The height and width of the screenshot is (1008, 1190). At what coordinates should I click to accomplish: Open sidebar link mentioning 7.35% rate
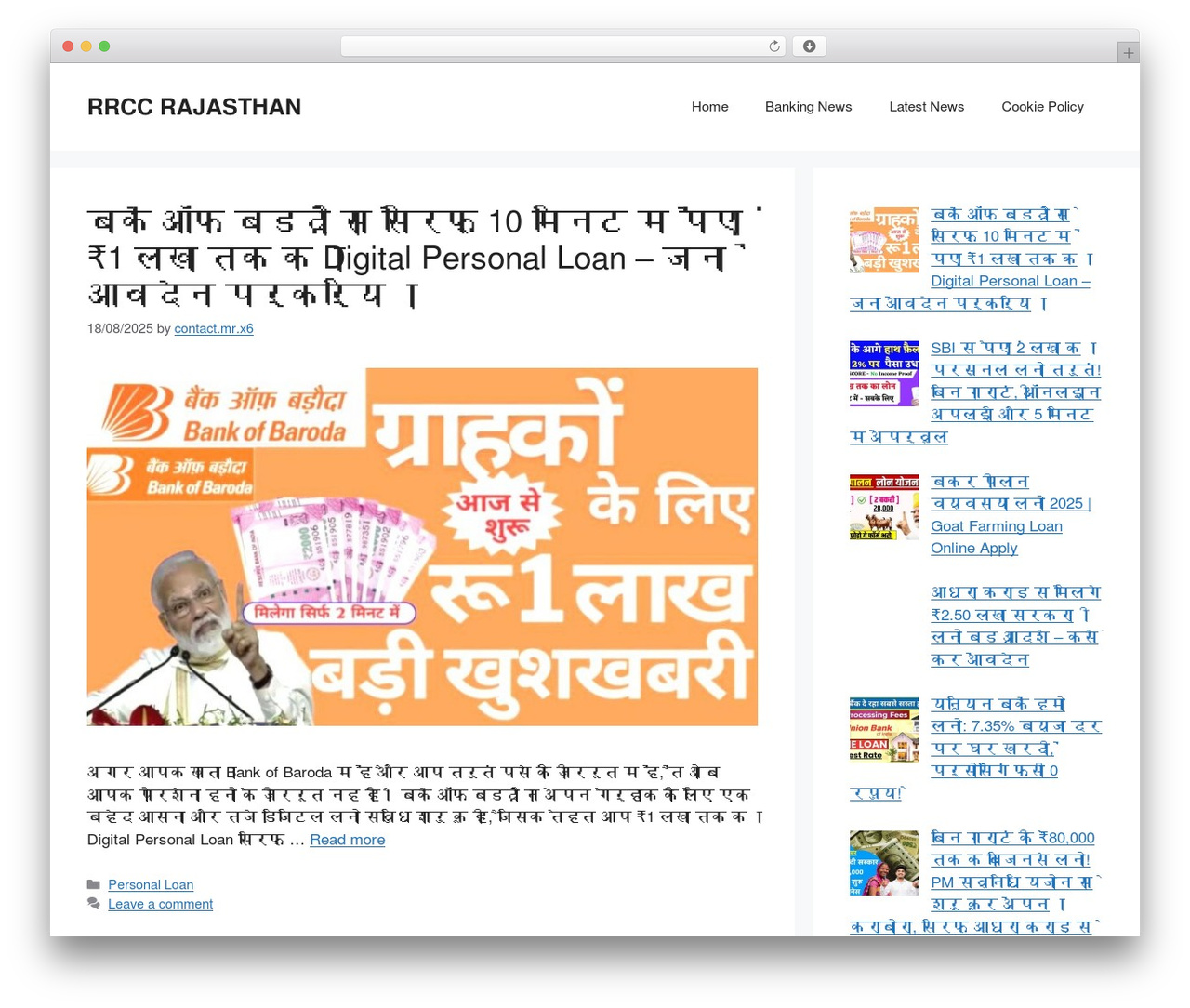coord(975,748)
